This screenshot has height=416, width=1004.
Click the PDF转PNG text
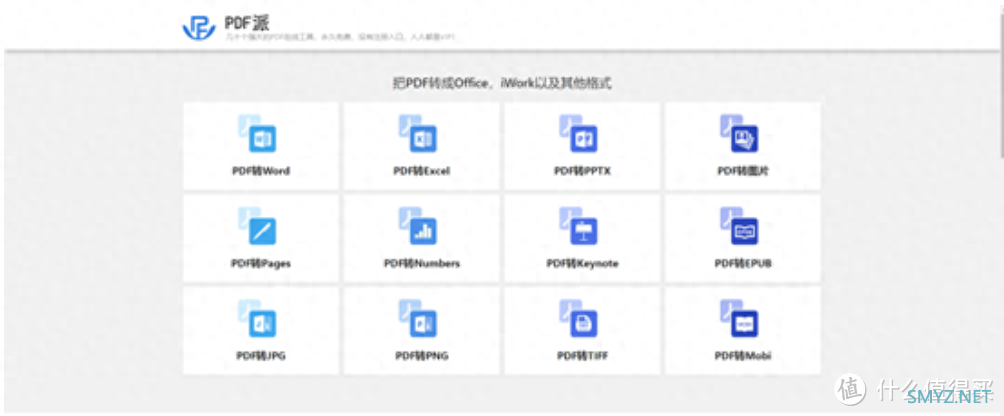(421, 355)
